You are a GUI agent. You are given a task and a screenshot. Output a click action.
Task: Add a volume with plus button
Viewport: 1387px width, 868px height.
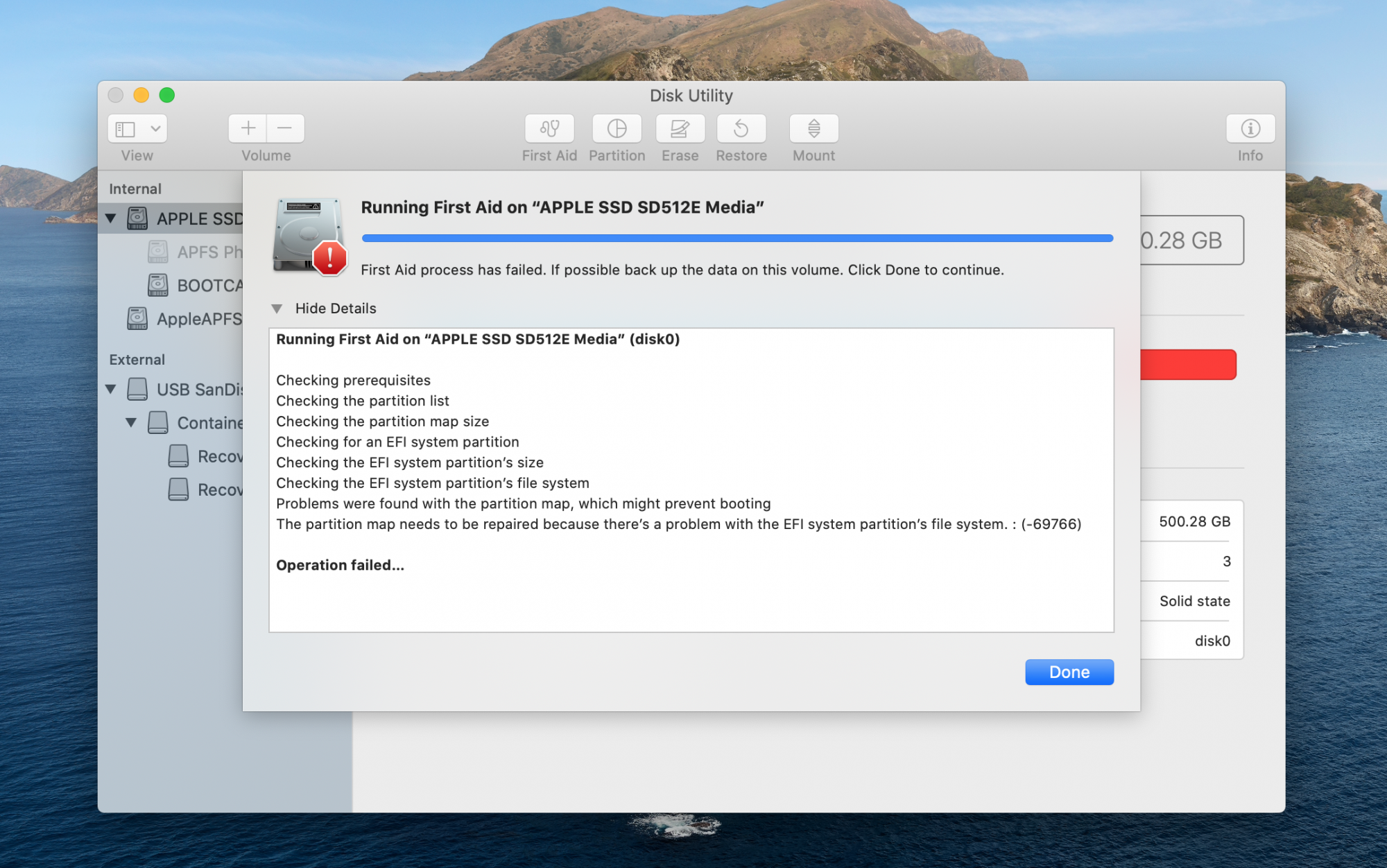coord(248,128)
